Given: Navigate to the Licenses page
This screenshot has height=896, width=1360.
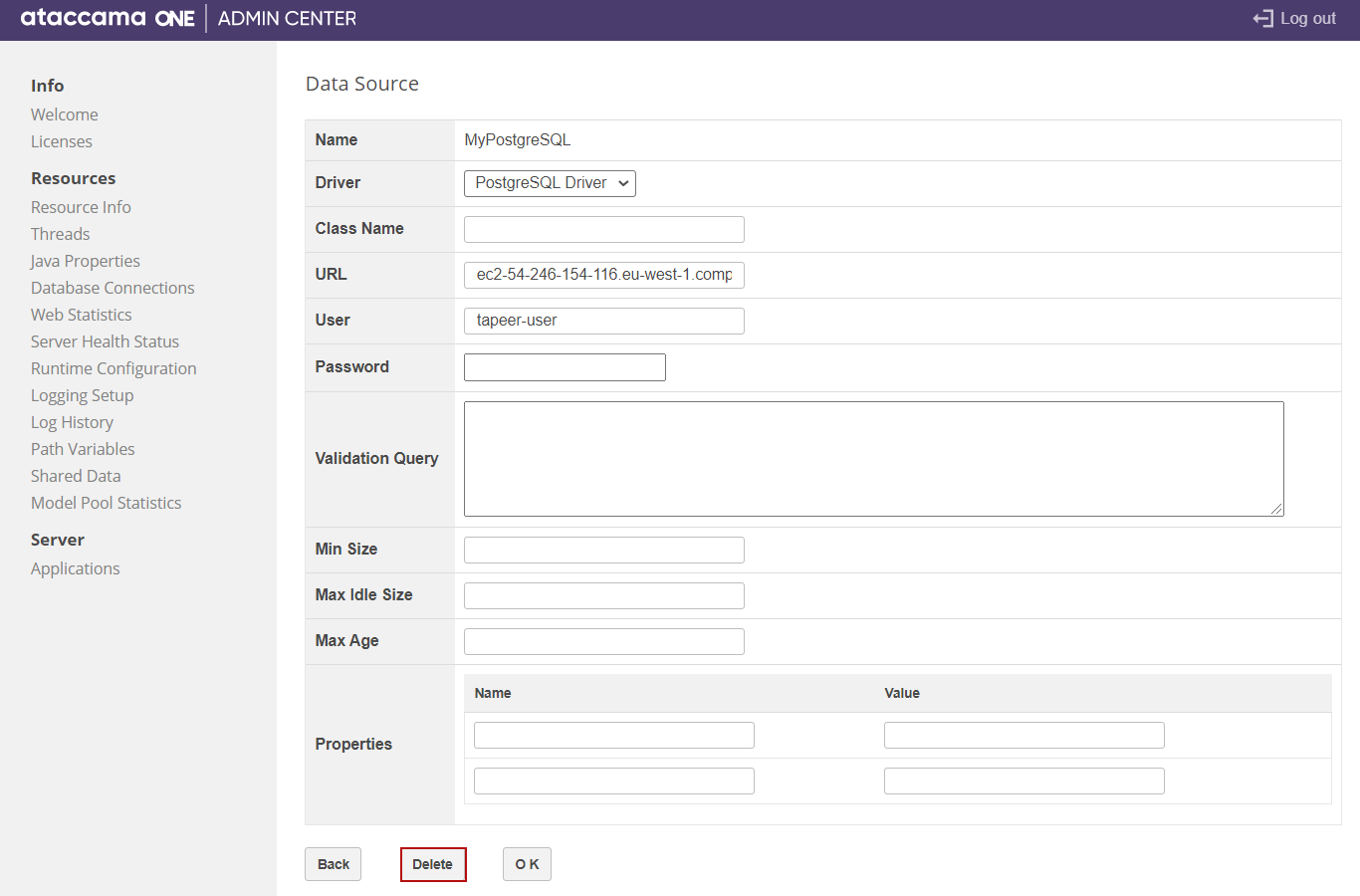Looking at the screenshot, I should click(x=61, y=140).
